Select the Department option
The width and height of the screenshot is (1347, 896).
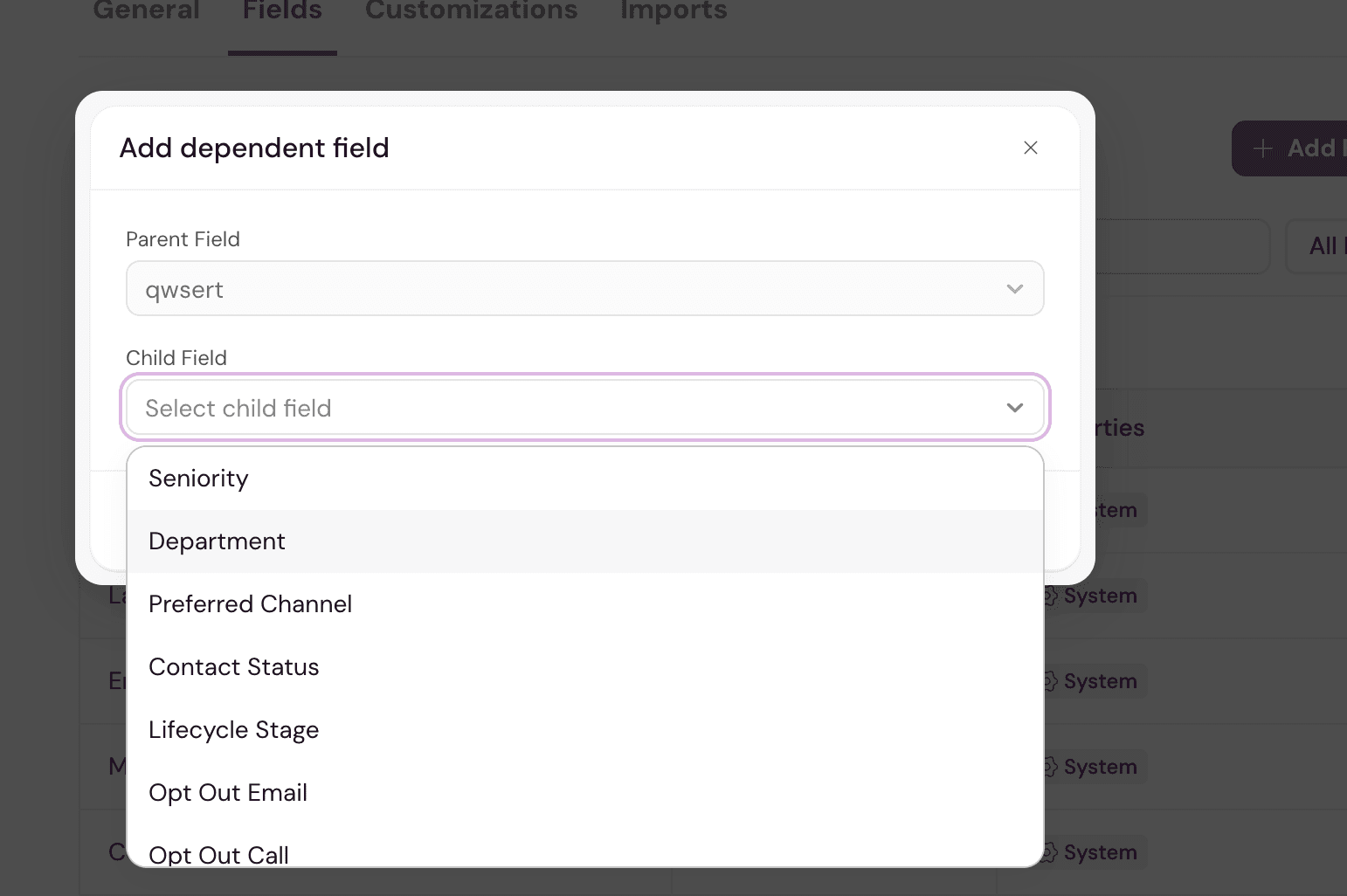click(585, 541)
